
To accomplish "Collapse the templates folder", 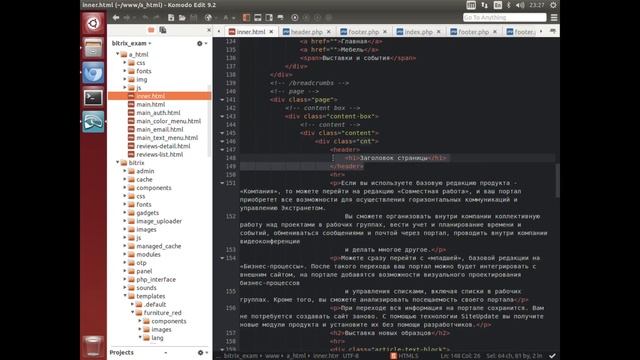I will (125, 296).
